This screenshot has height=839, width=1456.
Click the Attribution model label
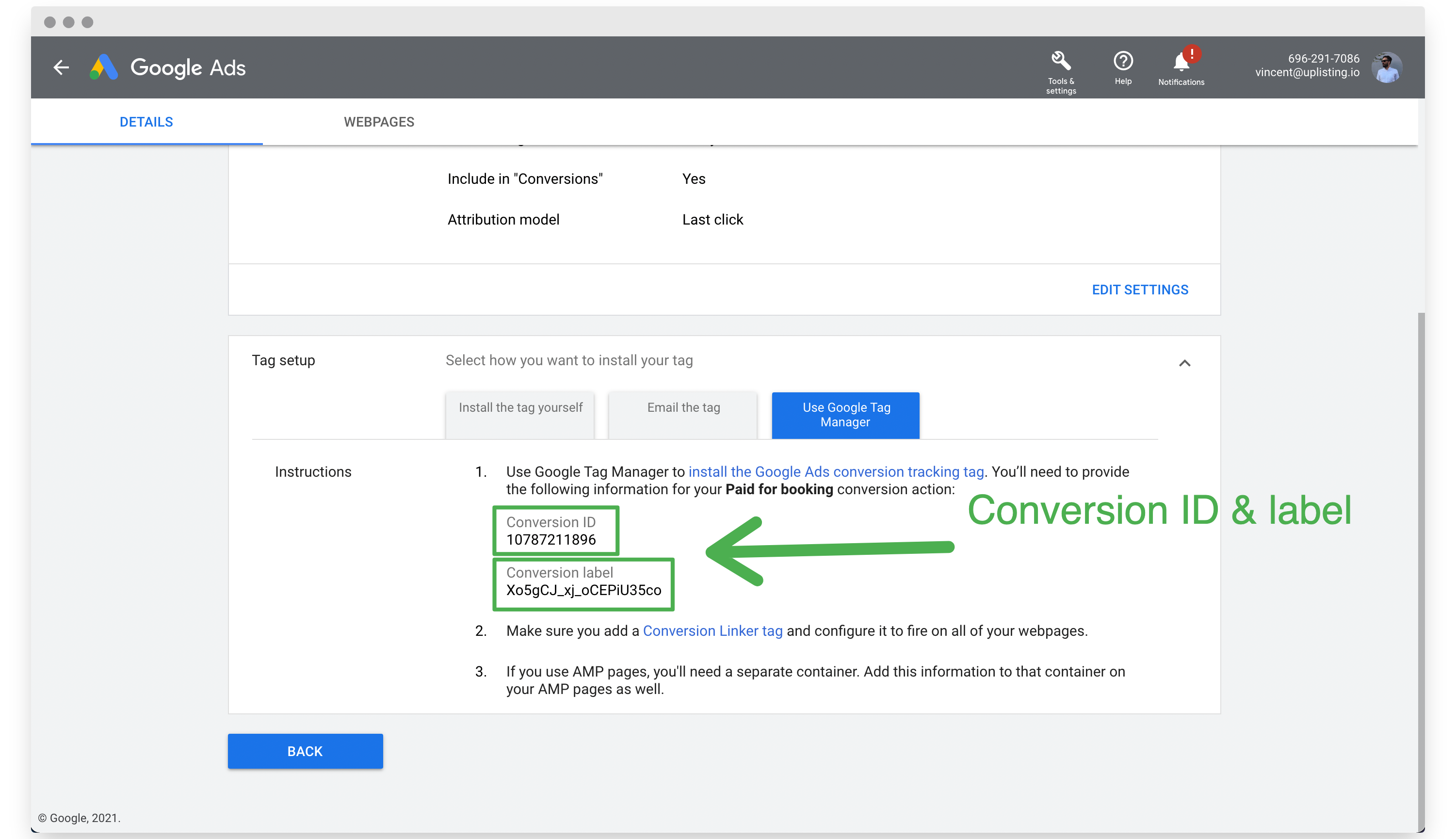(x=503, y=220)
